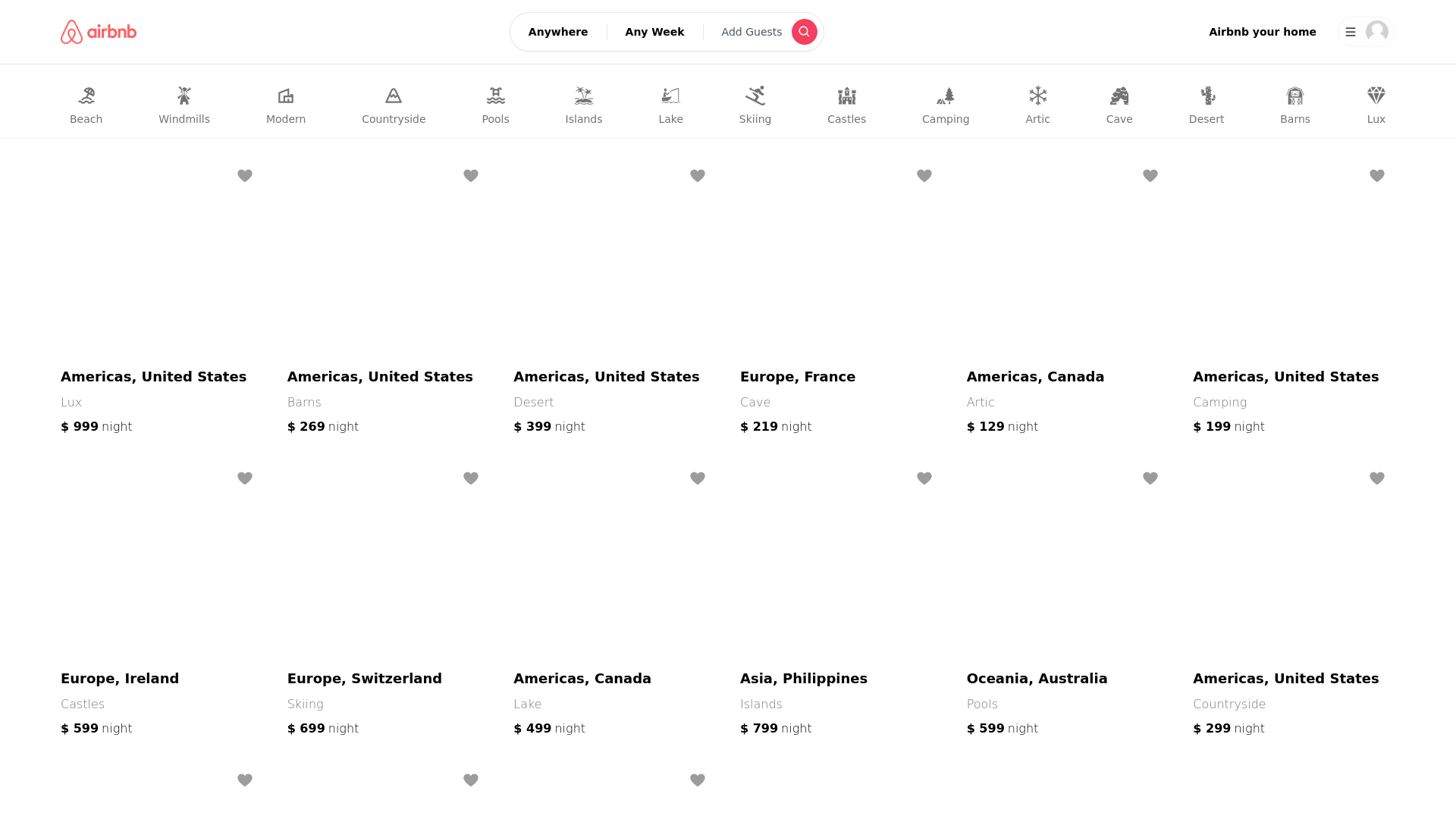Favorite the $299 Countryside listing
The width and height of the screenshot is (1456, 819).
[x=1377, y=479]
